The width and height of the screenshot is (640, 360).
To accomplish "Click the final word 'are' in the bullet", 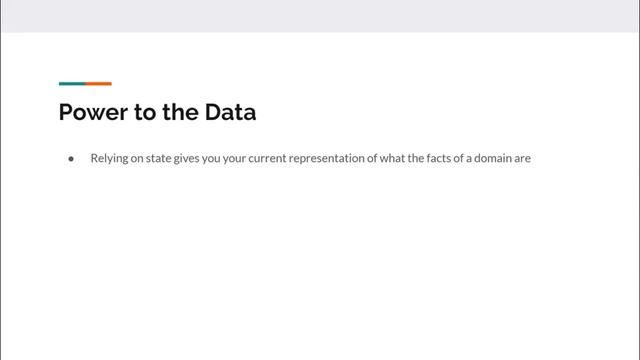I will pyautogui.click(x=522, y=158).
